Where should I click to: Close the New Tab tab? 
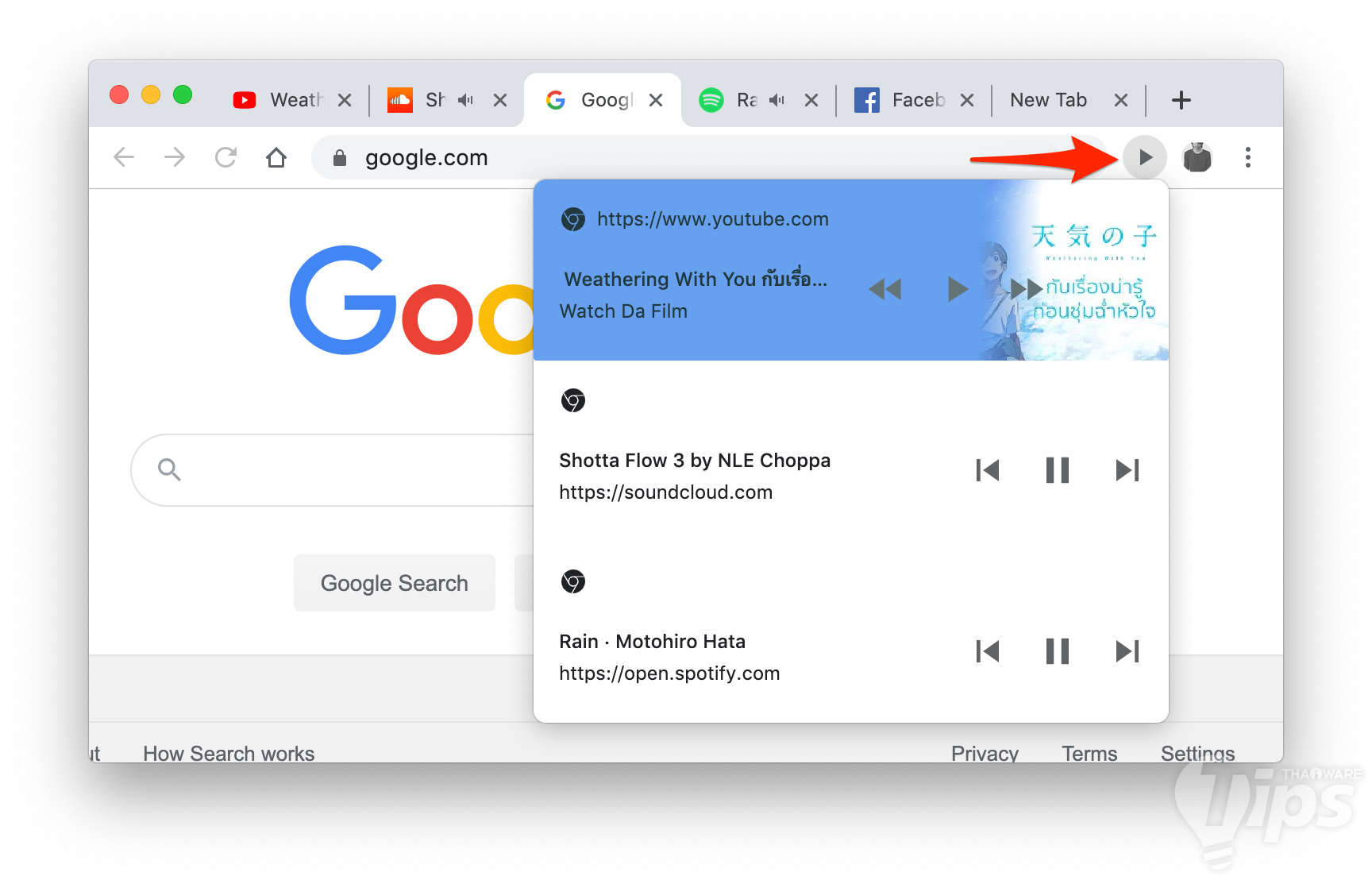pos(1121,100)
